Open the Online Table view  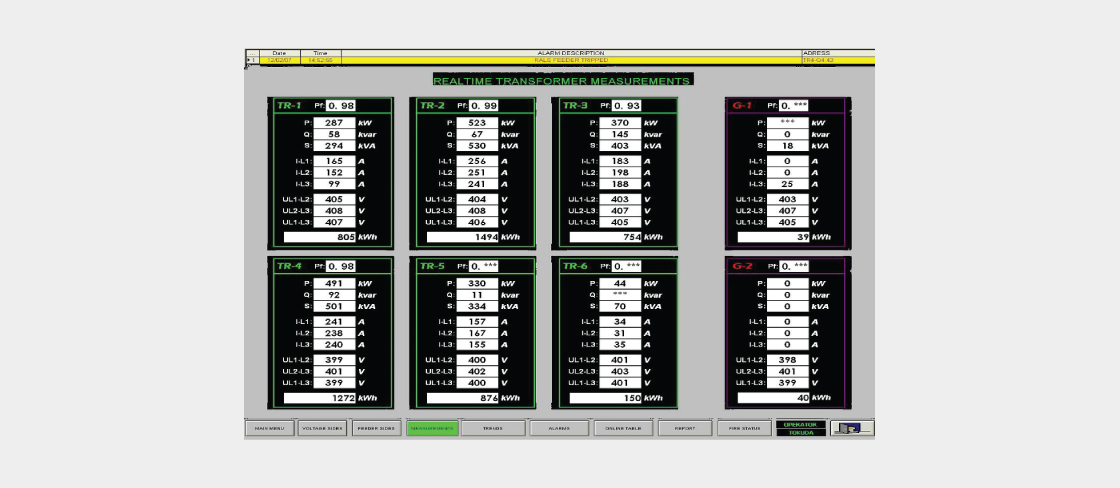(623, 429)
